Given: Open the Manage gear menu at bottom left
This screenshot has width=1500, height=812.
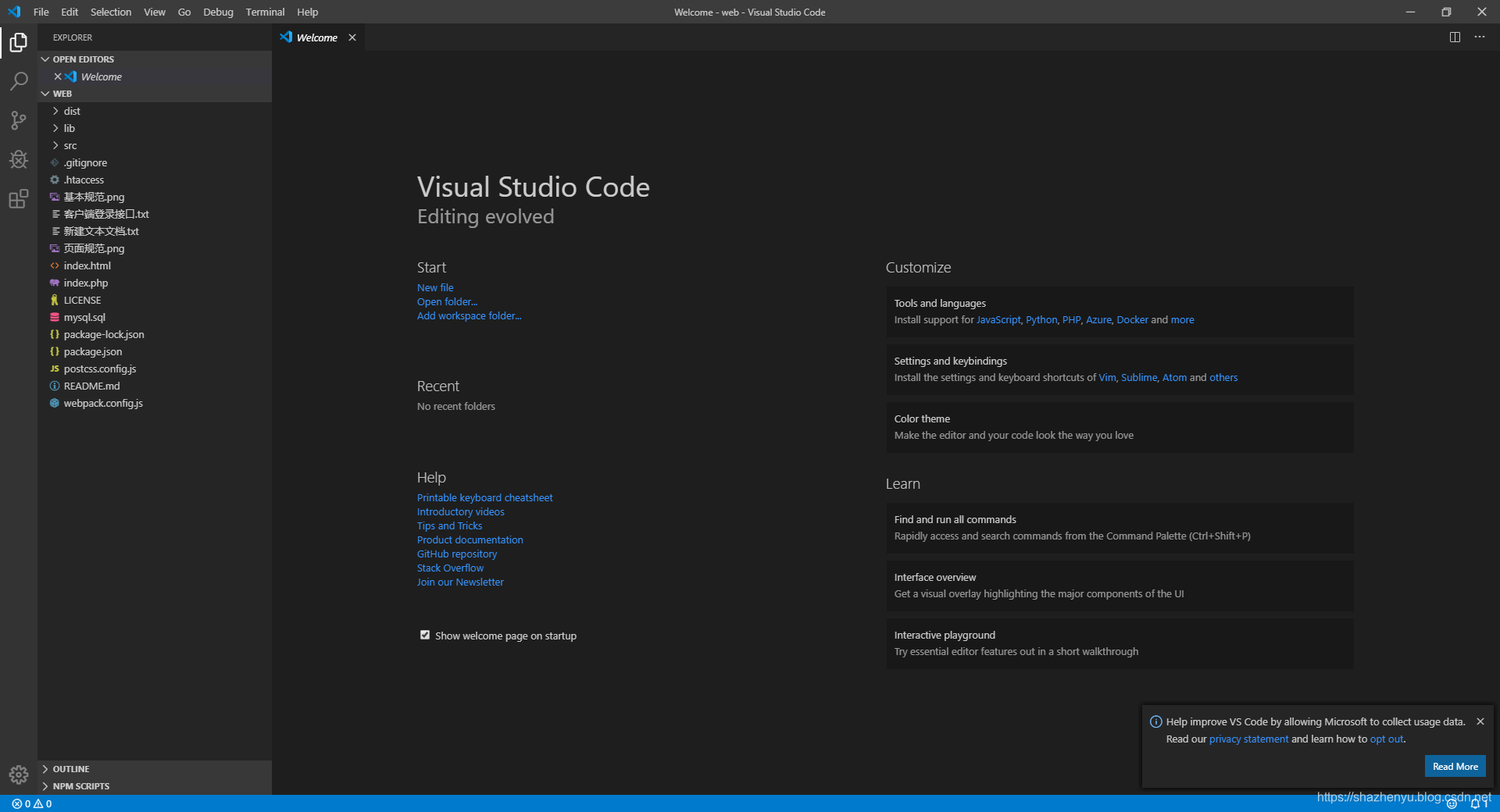Looking at the screenshot, I should (x=18, y=775).
